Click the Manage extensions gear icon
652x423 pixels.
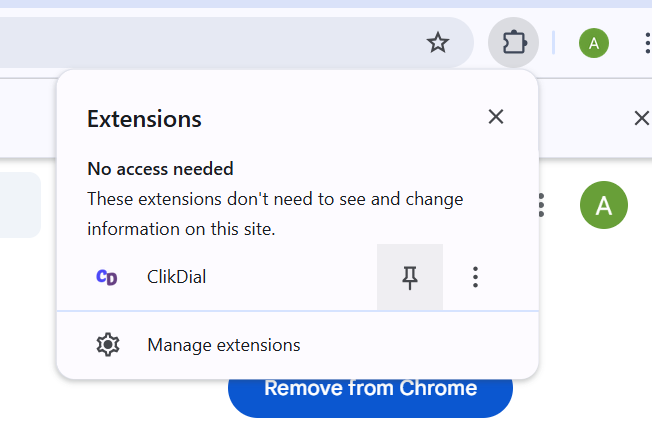pyautogui.click(x=108, y=344)
